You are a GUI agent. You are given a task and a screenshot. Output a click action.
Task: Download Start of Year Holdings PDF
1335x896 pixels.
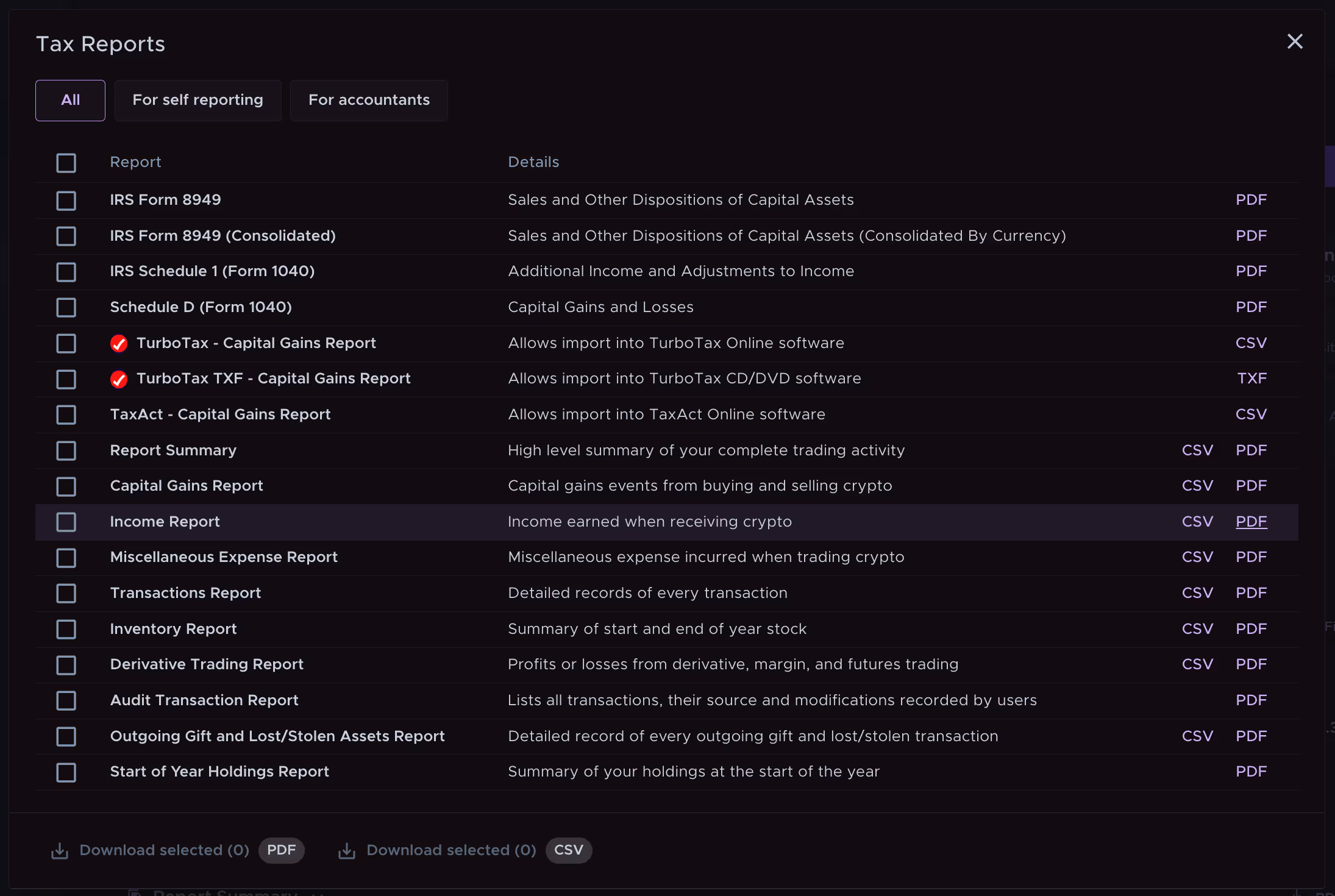tap(1251, 772)
